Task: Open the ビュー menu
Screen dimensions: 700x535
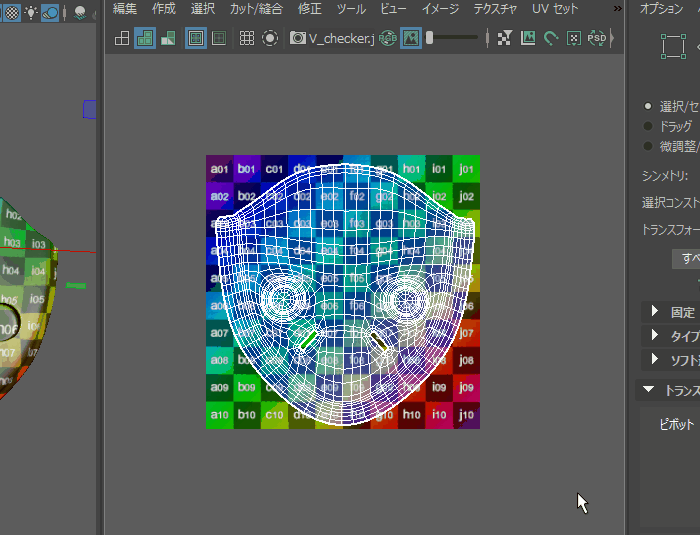Action: (x=393, y=8)
